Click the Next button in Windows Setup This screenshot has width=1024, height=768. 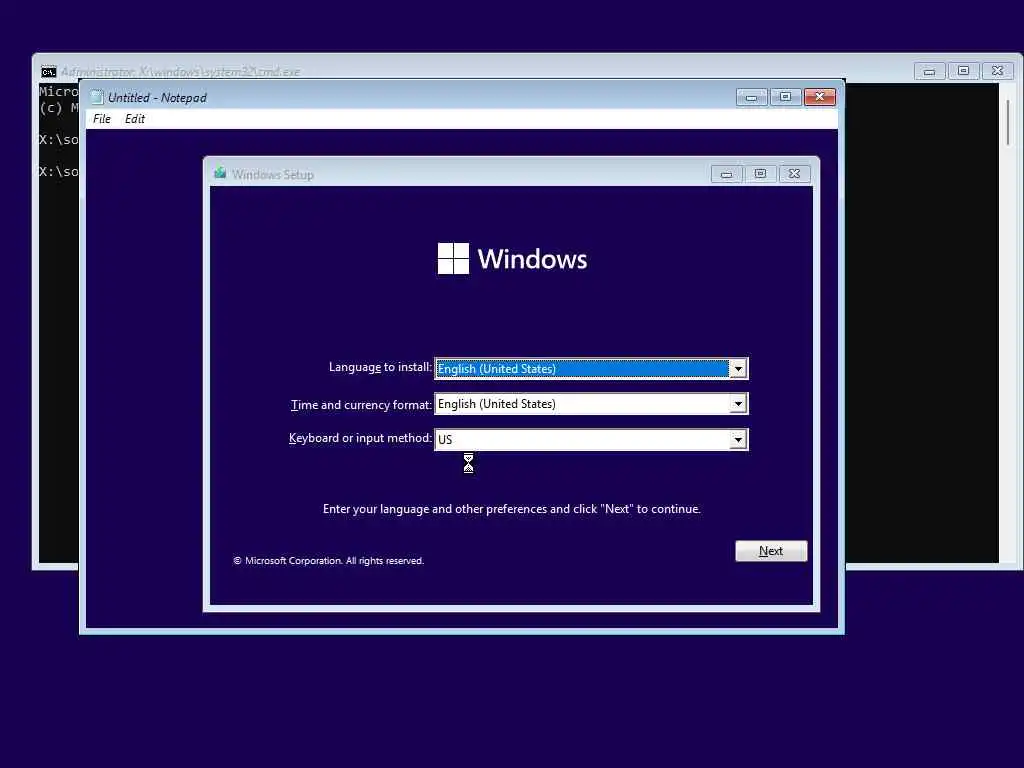click(771, 551)
